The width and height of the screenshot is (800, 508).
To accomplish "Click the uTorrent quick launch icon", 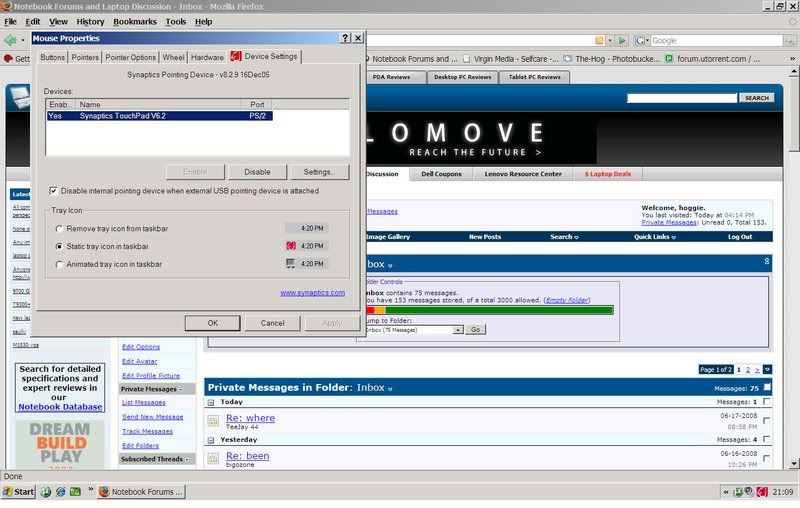I will point(46,492).
